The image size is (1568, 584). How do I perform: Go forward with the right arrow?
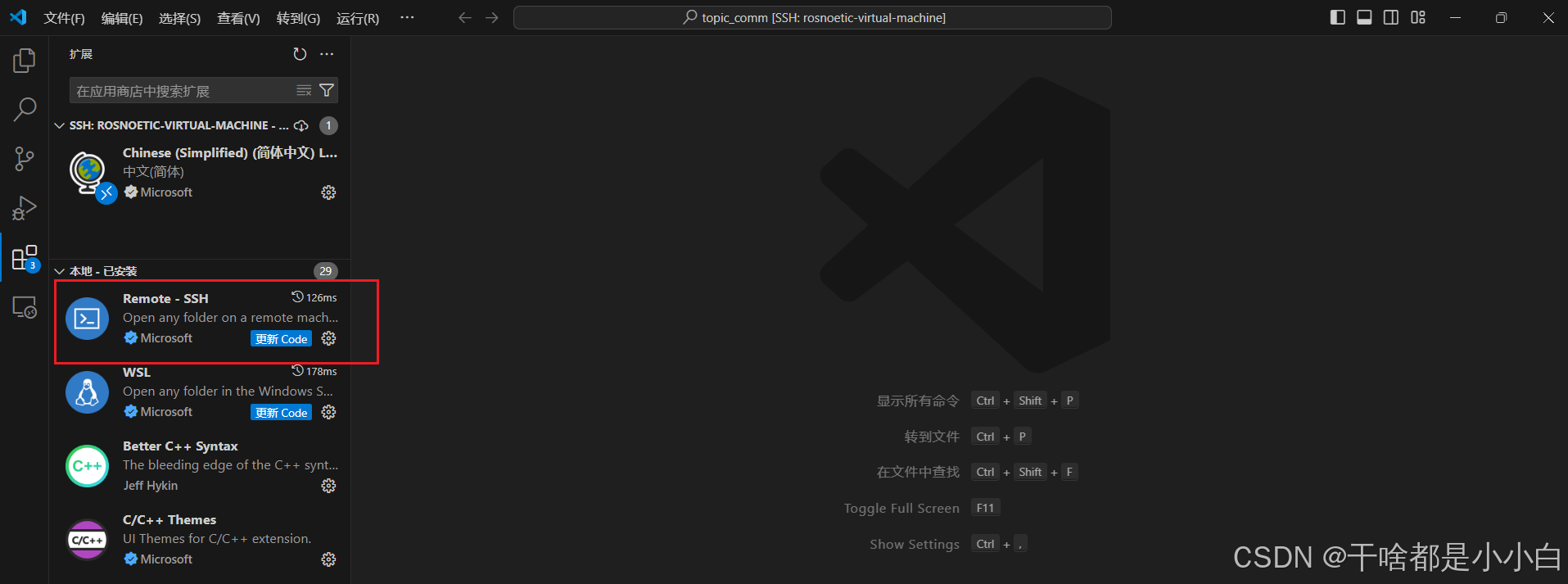491,17
